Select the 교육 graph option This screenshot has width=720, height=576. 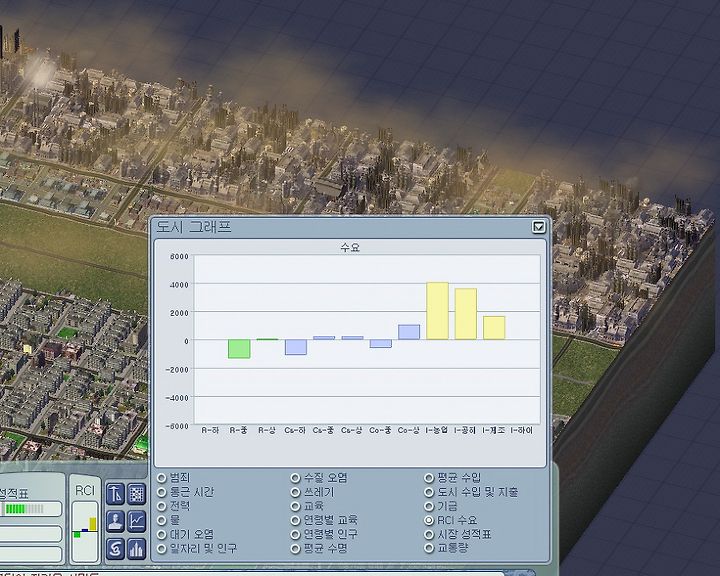tap(295, 506)
